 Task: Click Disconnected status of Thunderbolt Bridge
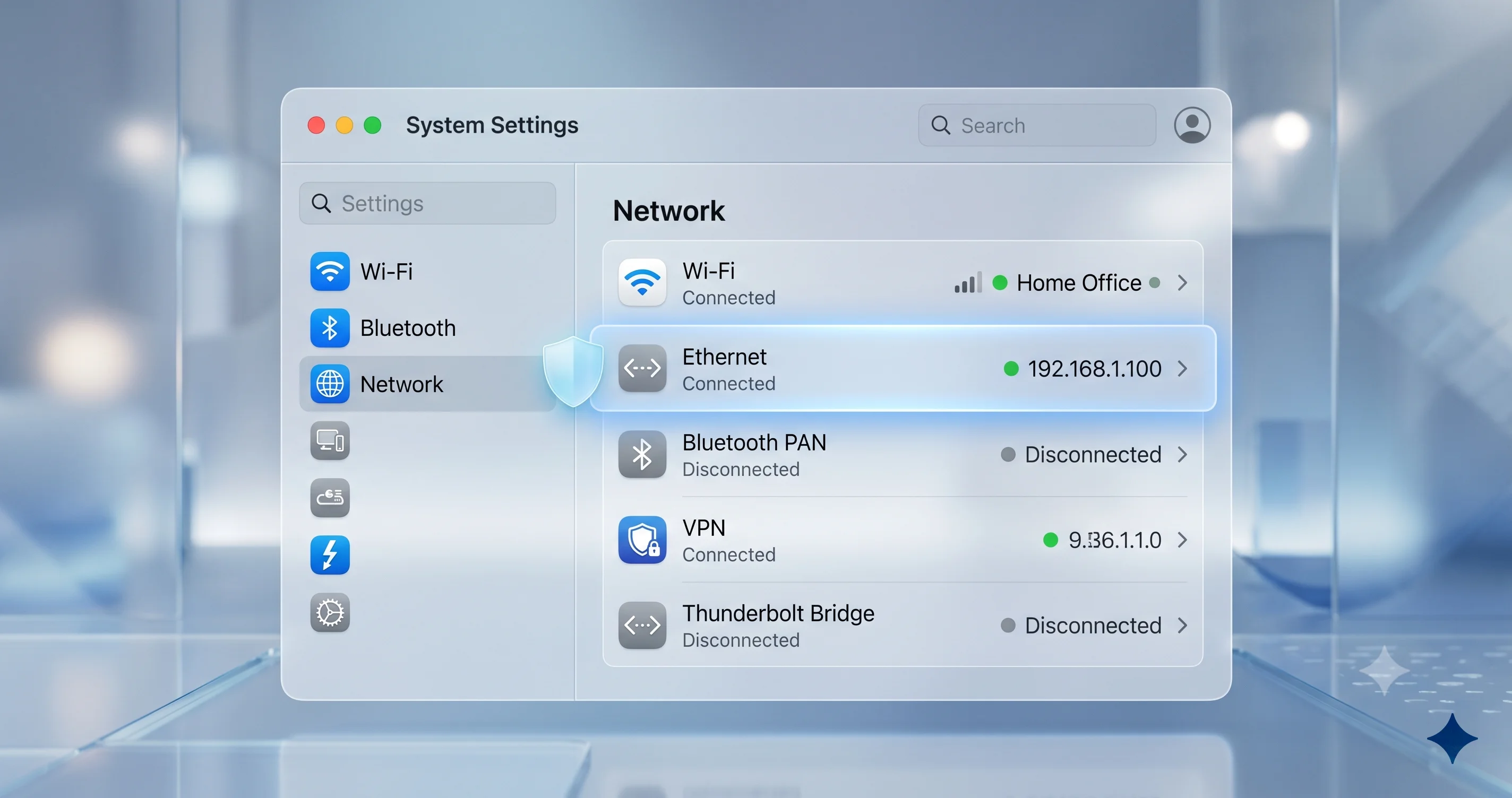1093,626
